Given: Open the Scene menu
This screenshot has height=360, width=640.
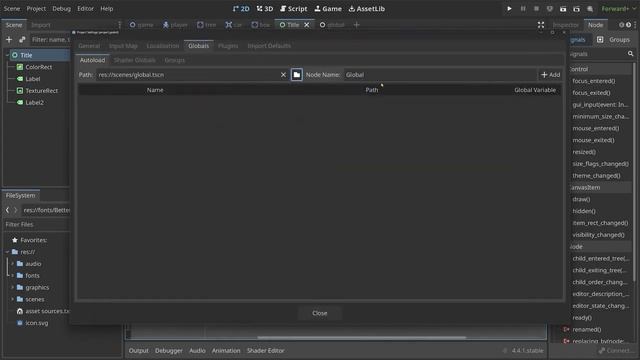Looking at the screenshot, I should click(12, 9).
